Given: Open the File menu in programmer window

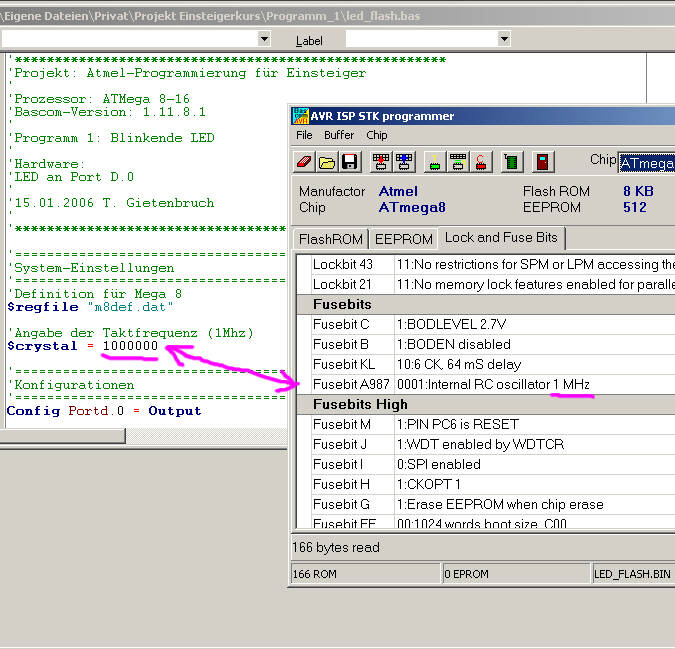Looking at the screenshot, I should 304,135.
